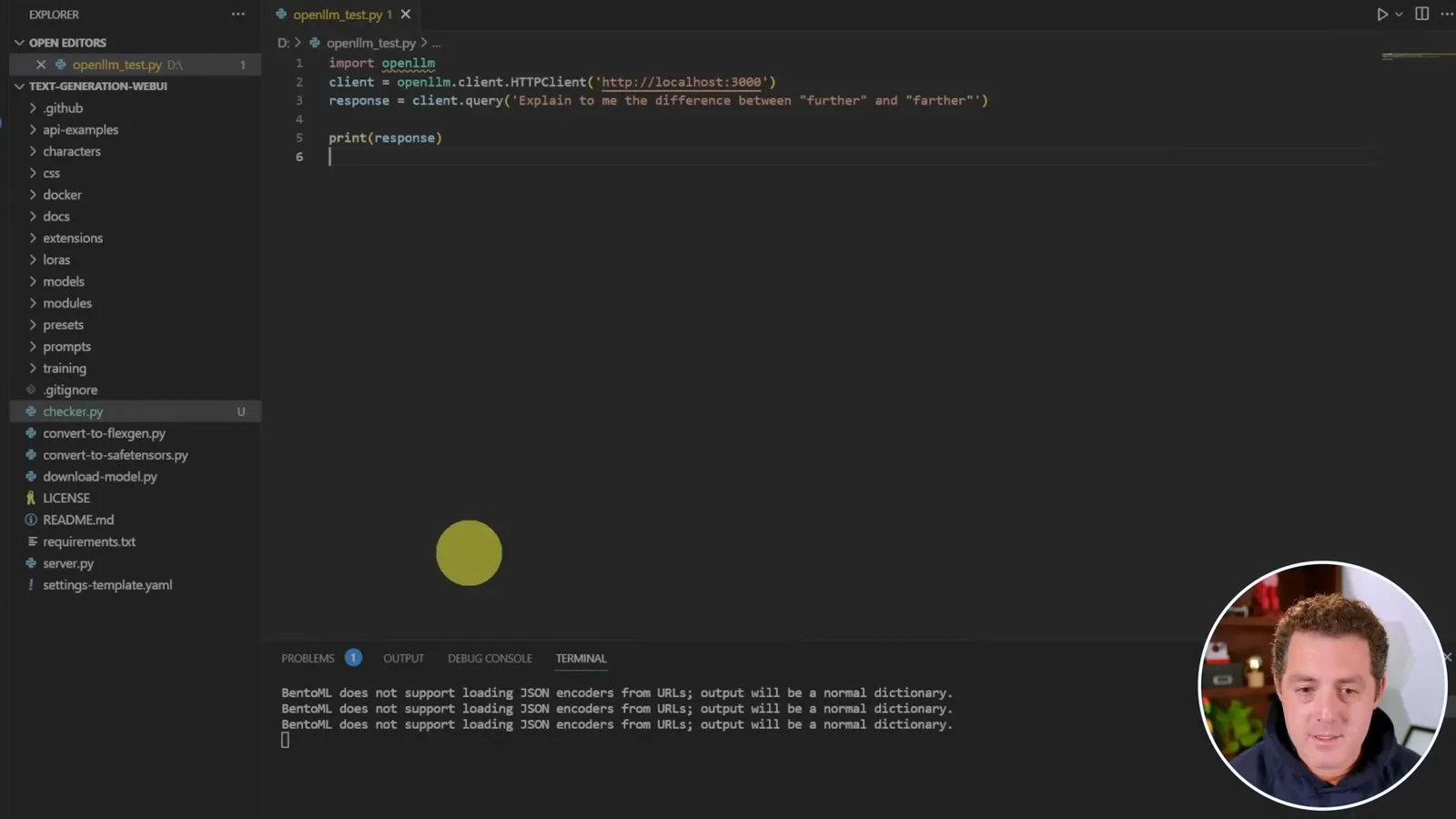The width and height of the screenshot is (1456, 819).
Task: Open editor more actions menu
Action: (x=1447, y=15)
